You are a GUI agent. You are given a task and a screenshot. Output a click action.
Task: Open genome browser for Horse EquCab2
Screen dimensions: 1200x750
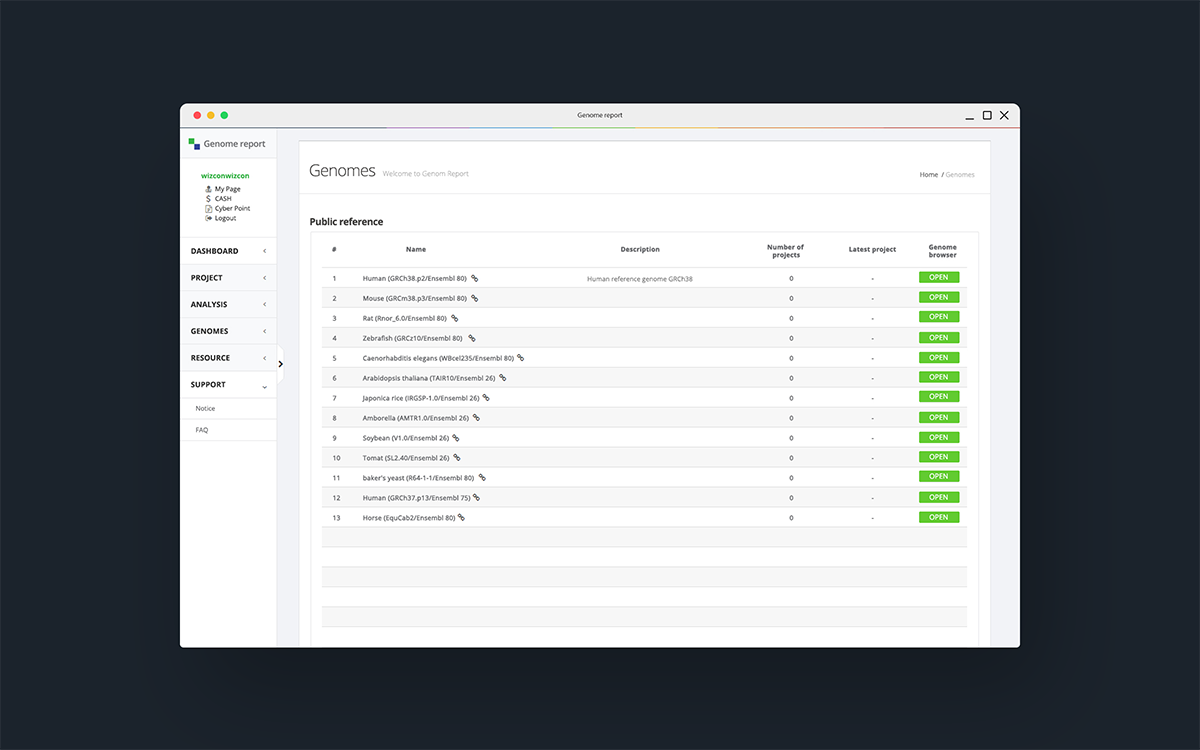point(939,517)
